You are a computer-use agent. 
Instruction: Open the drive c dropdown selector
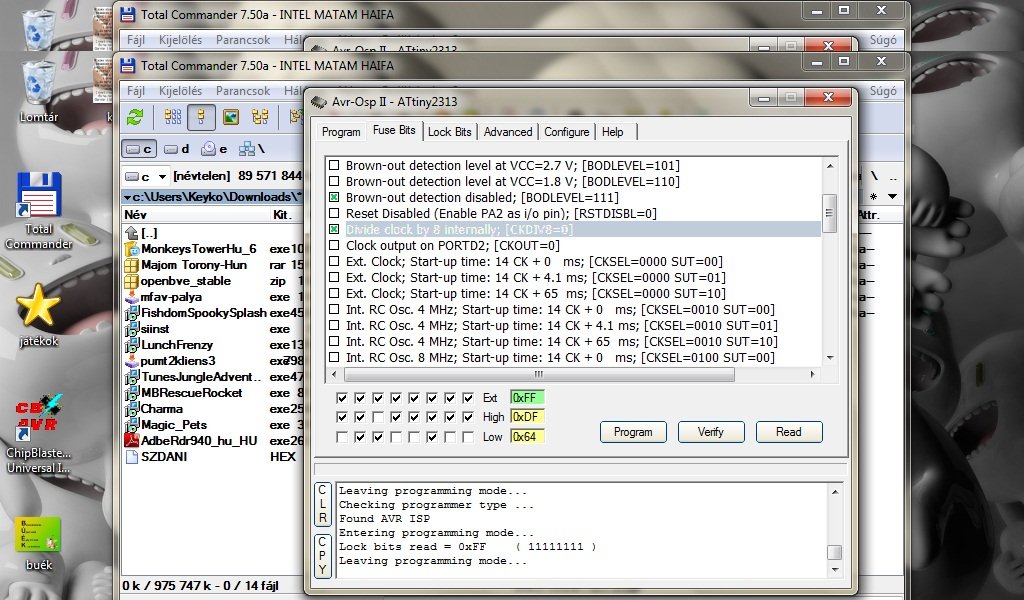tap(162, 176)
